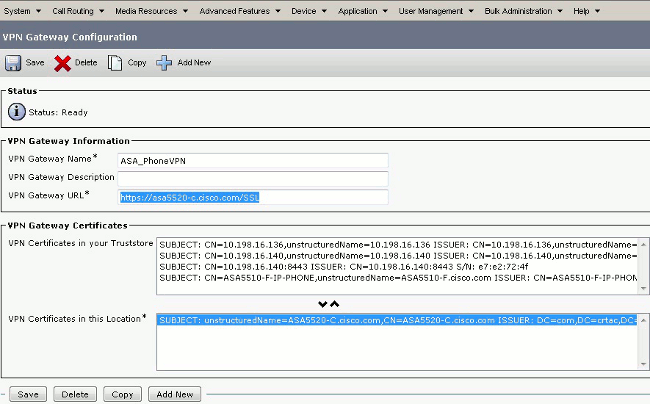Move certificate down with the down arrow icon

tap(323, 304)
